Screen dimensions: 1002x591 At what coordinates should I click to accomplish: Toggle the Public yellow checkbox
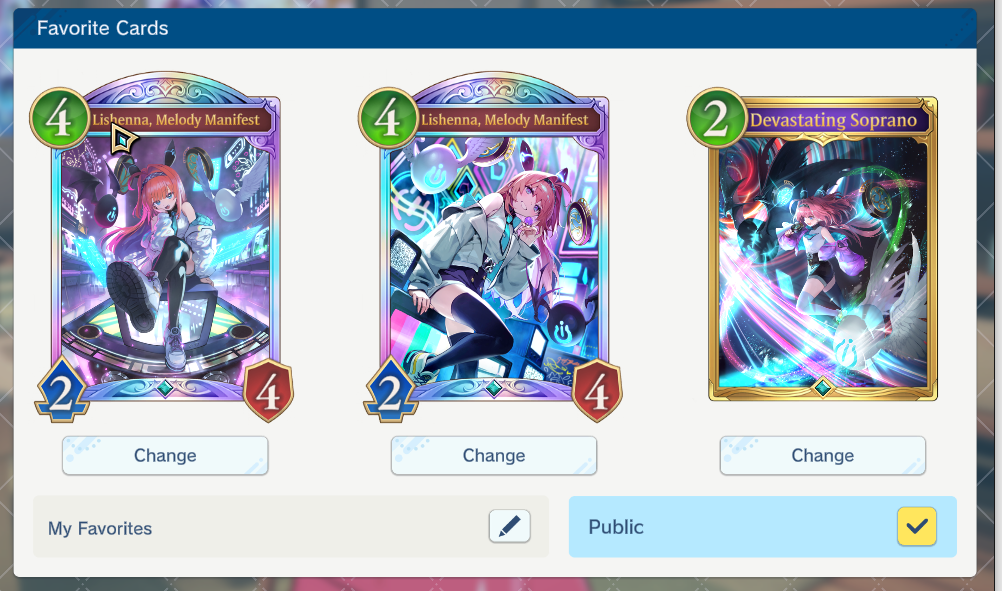click(x=916, y=526)
